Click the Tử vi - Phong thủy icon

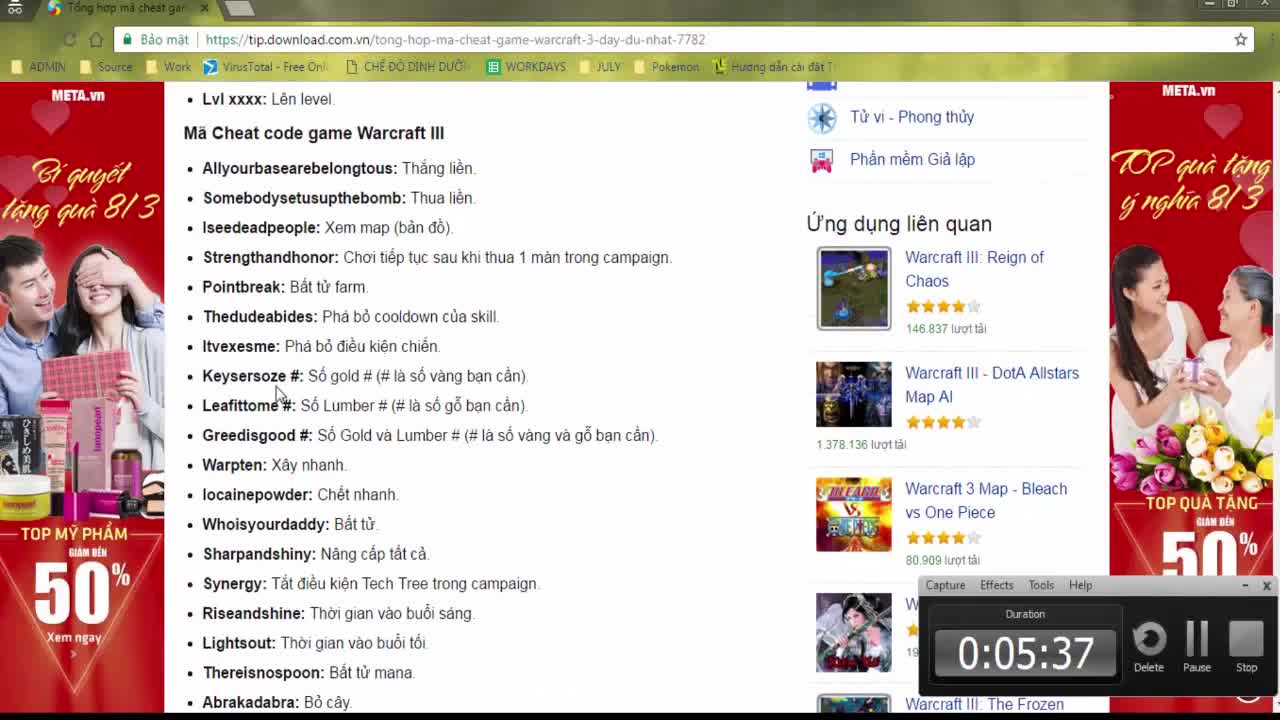(822, 118)
